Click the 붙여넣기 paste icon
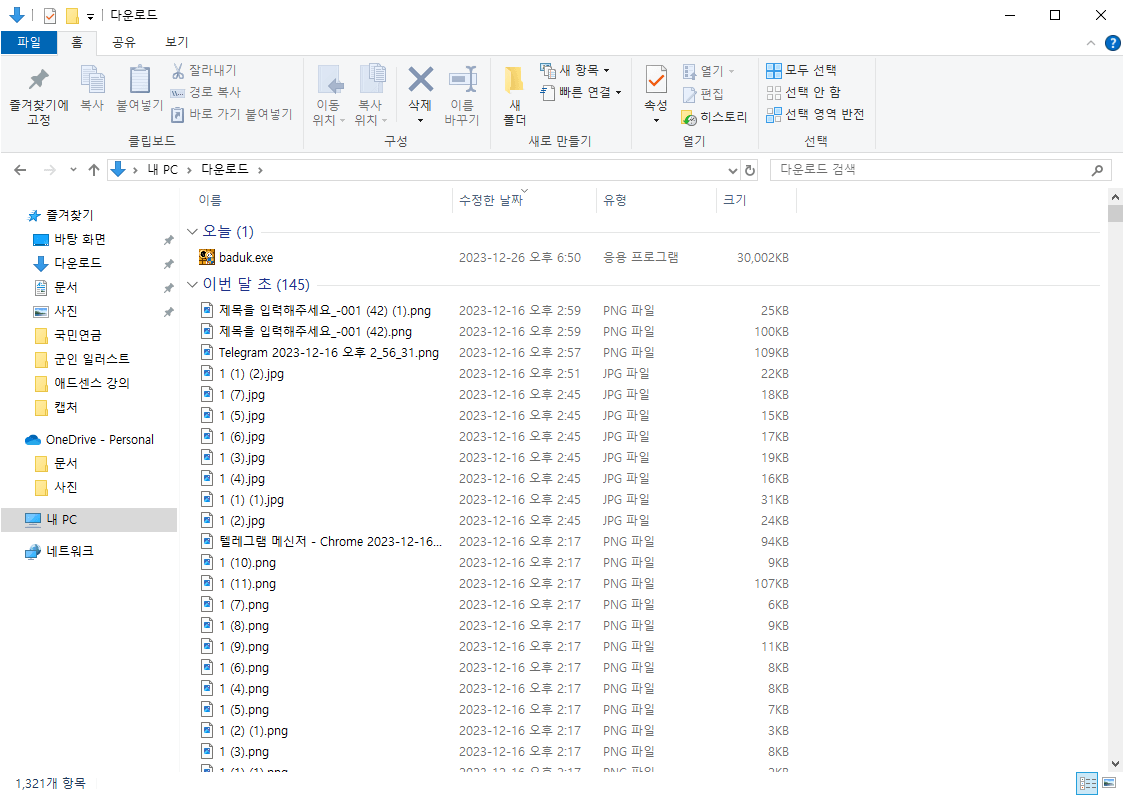1123x795 pixels. tap(140, 88)
